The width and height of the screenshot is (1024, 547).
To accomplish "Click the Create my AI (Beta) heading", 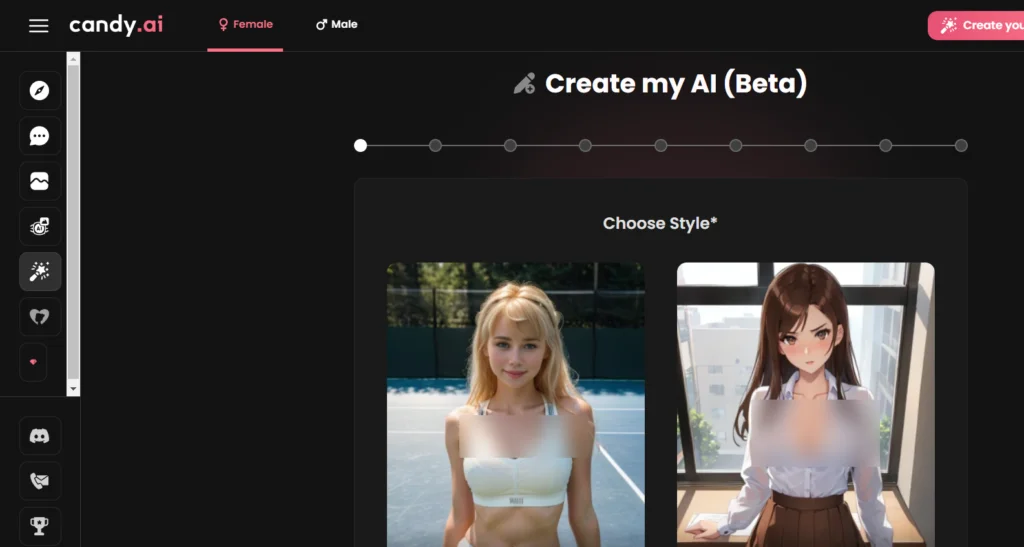I will click(676, 84).
